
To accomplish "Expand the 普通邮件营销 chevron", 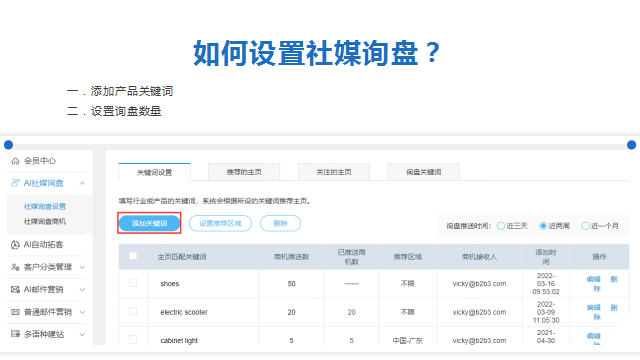I will [82, 312].
